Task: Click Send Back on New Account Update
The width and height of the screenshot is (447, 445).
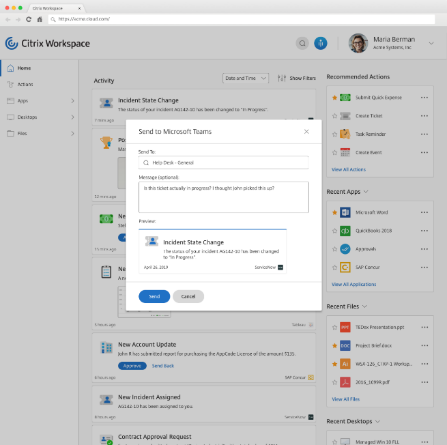Action: pos(163,366)
